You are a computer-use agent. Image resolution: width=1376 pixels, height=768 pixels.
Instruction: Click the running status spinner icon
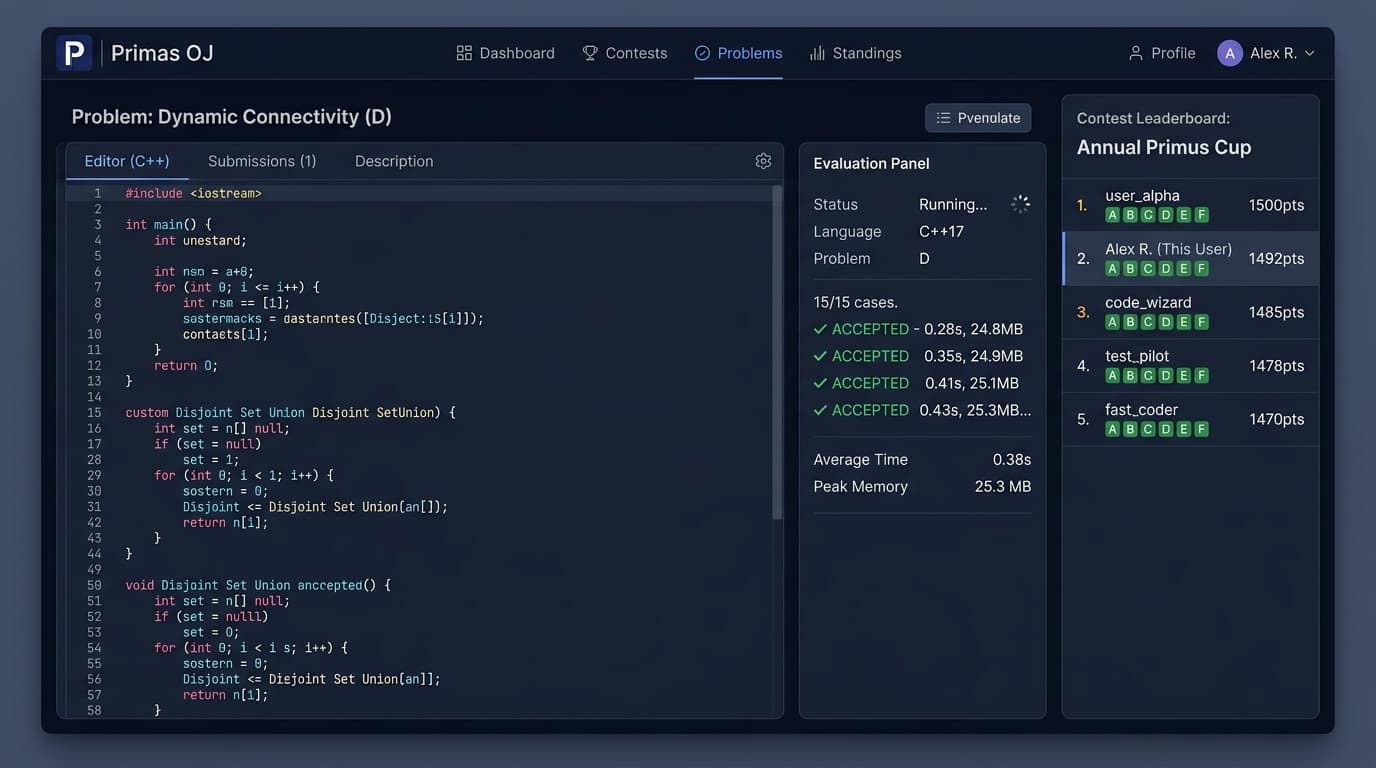tap(1020, 204)
